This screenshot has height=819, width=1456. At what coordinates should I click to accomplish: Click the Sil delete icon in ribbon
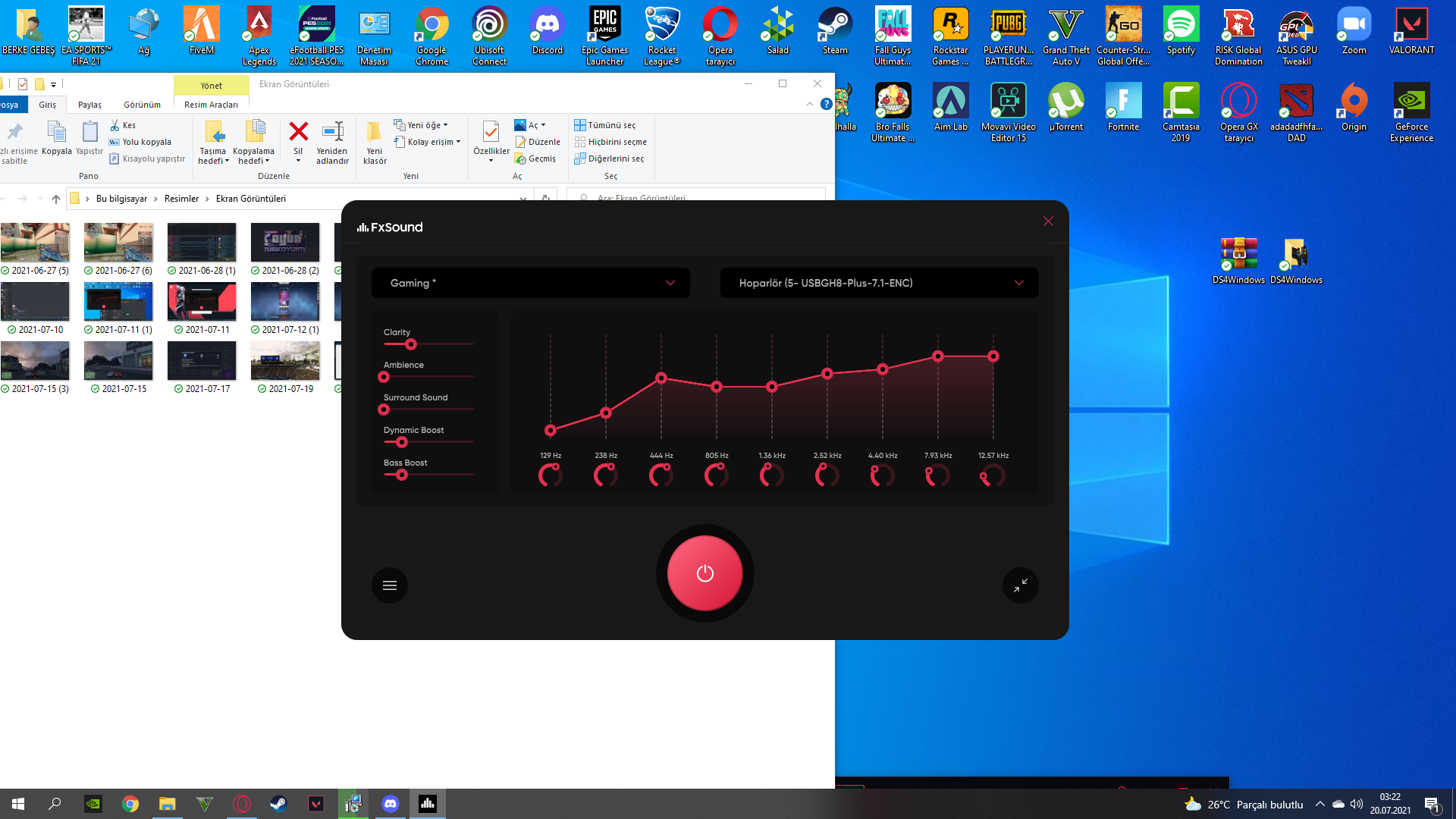(x=298, y=133)
